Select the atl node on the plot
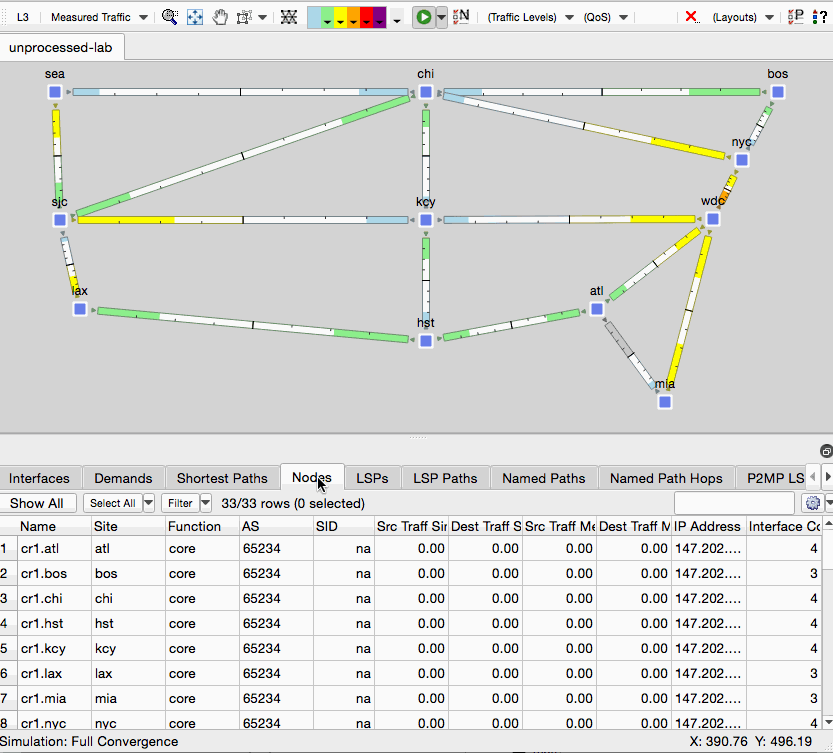This screenshot has height=753, width=833. [x=597, y=309]
